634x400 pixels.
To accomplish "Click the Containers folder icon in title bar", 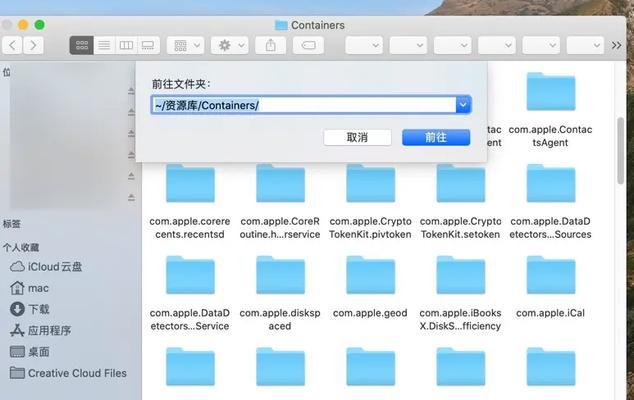I will pos(281,25).
